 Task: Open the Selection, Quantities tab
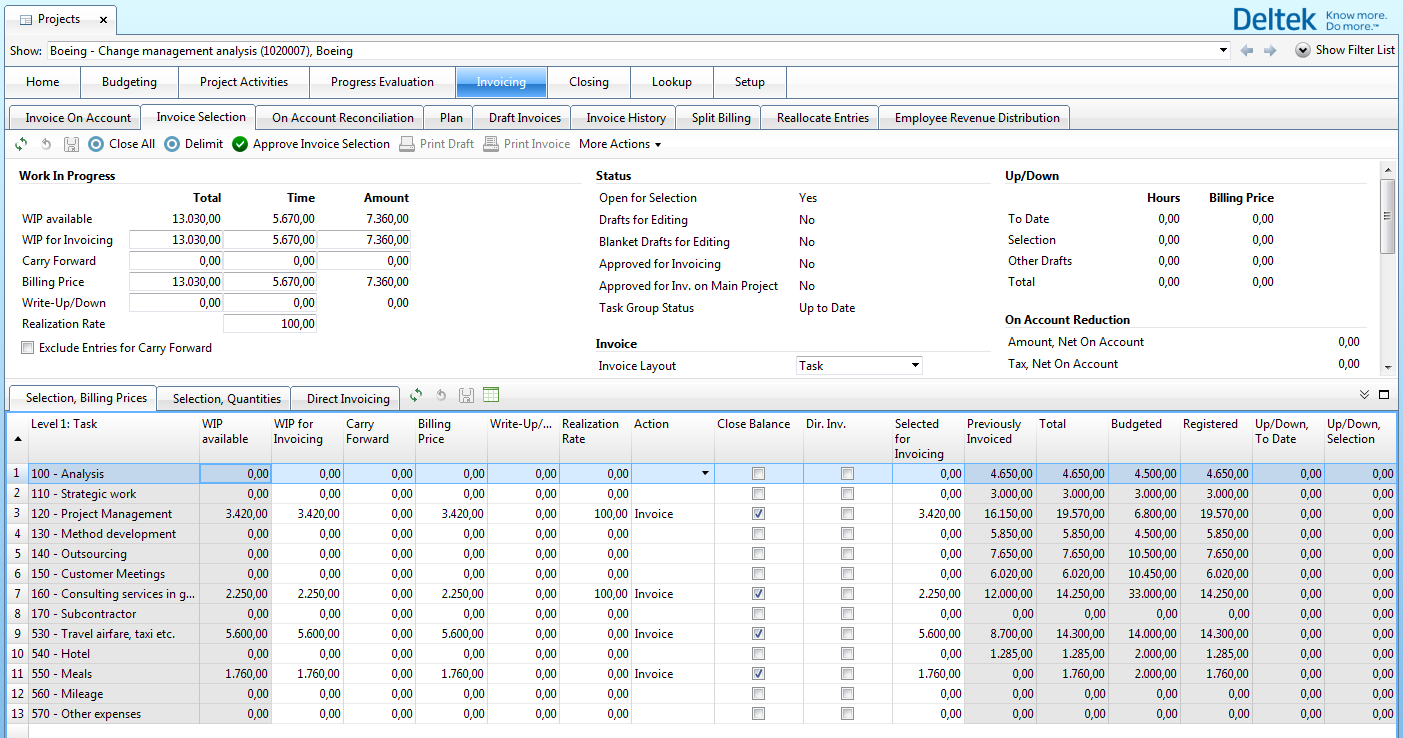pyautogui.click(x=225, y=398)
